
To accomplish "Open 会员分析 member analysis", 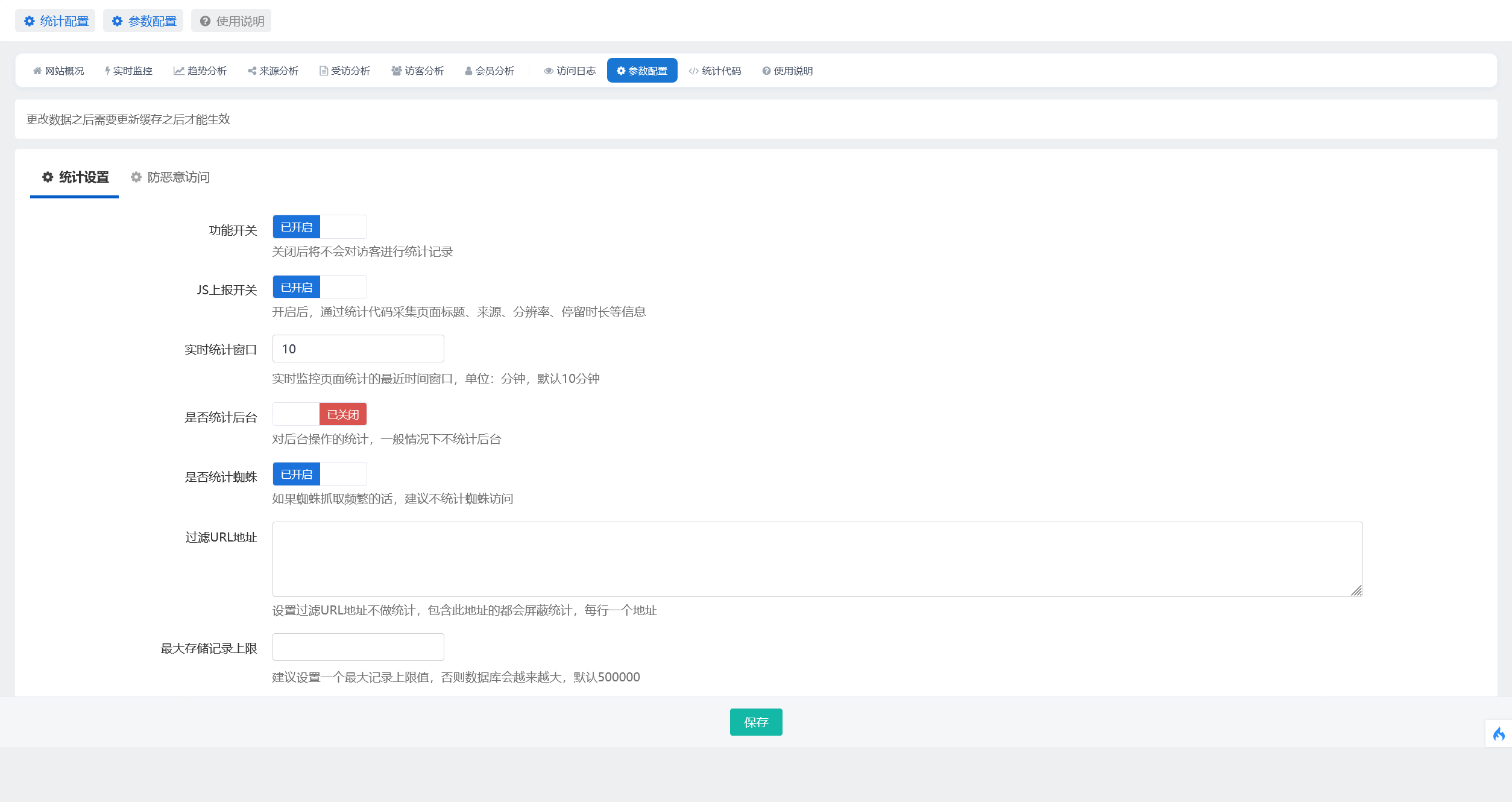I will coord(490,71).
